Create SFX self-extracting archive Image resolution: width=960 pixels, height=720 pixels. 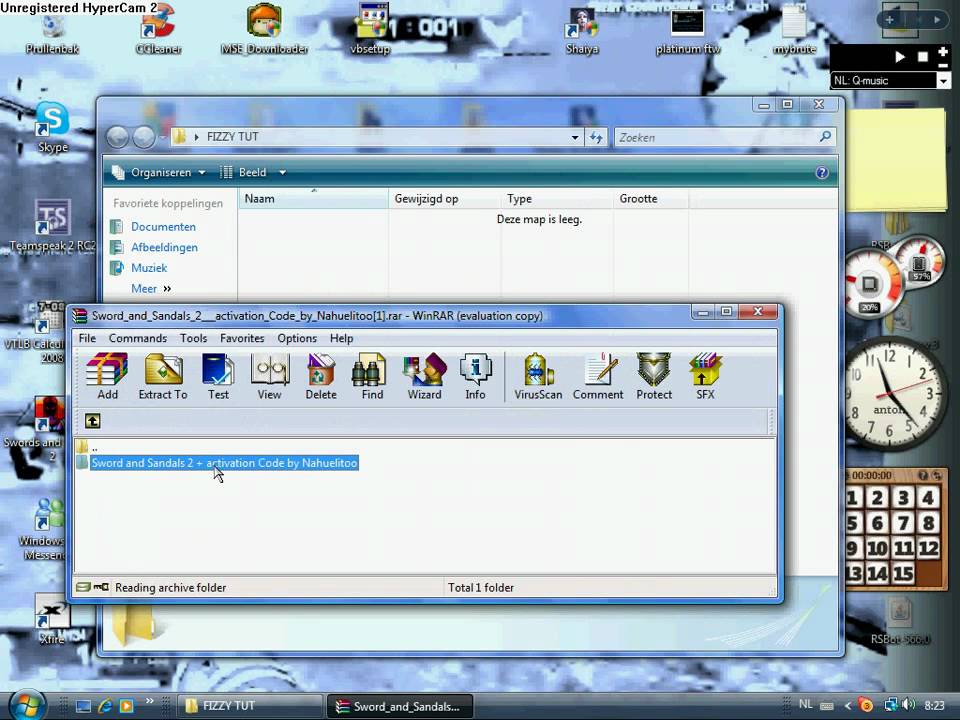point(705,376)
